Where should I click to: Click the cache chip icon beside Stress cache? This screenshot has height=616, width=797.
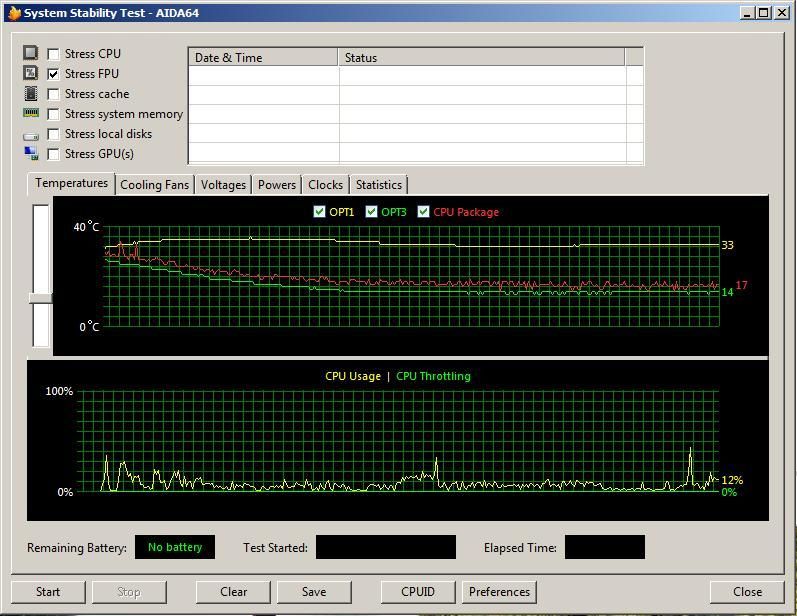[x=30, y=93]
